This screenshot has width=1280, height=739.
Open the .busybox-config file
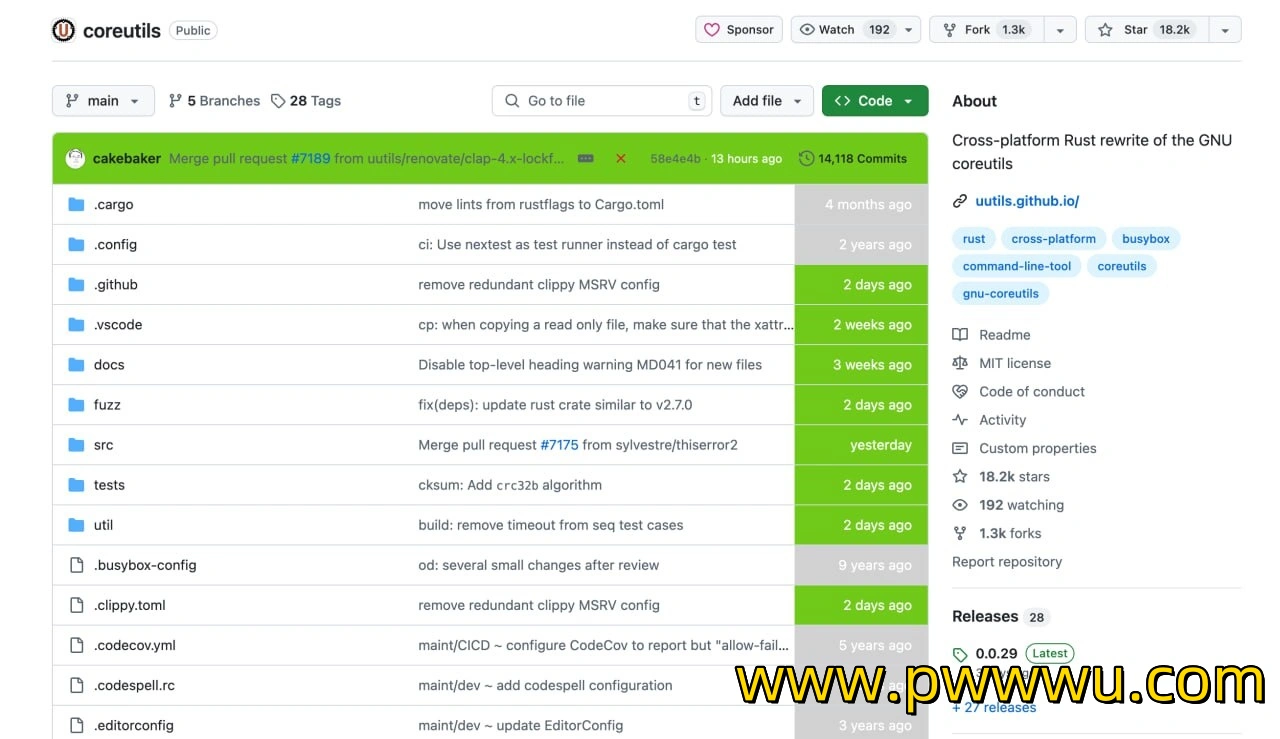[145, 565]
